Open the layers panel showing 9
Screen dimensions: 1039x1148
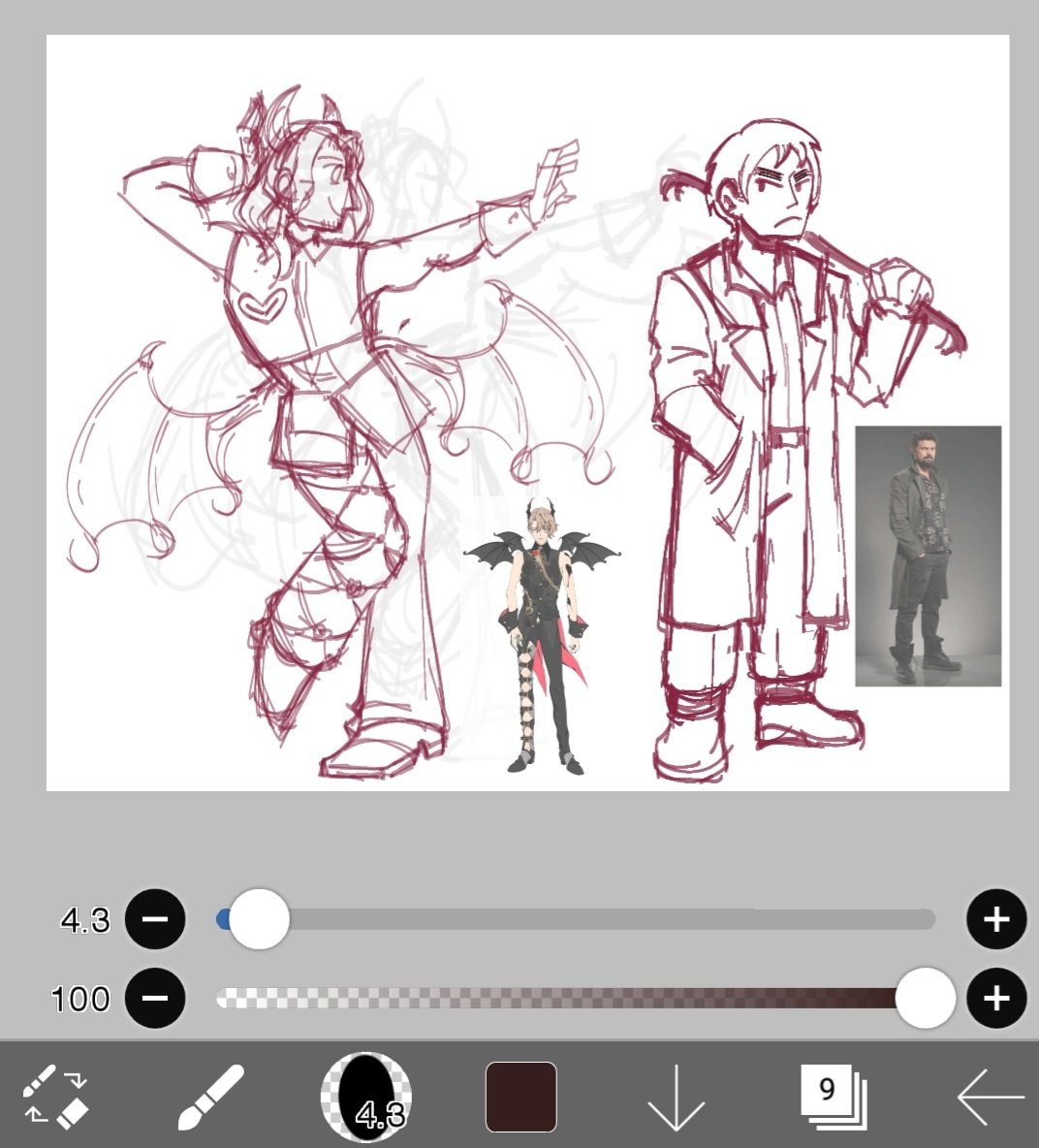coord(834,1096)
